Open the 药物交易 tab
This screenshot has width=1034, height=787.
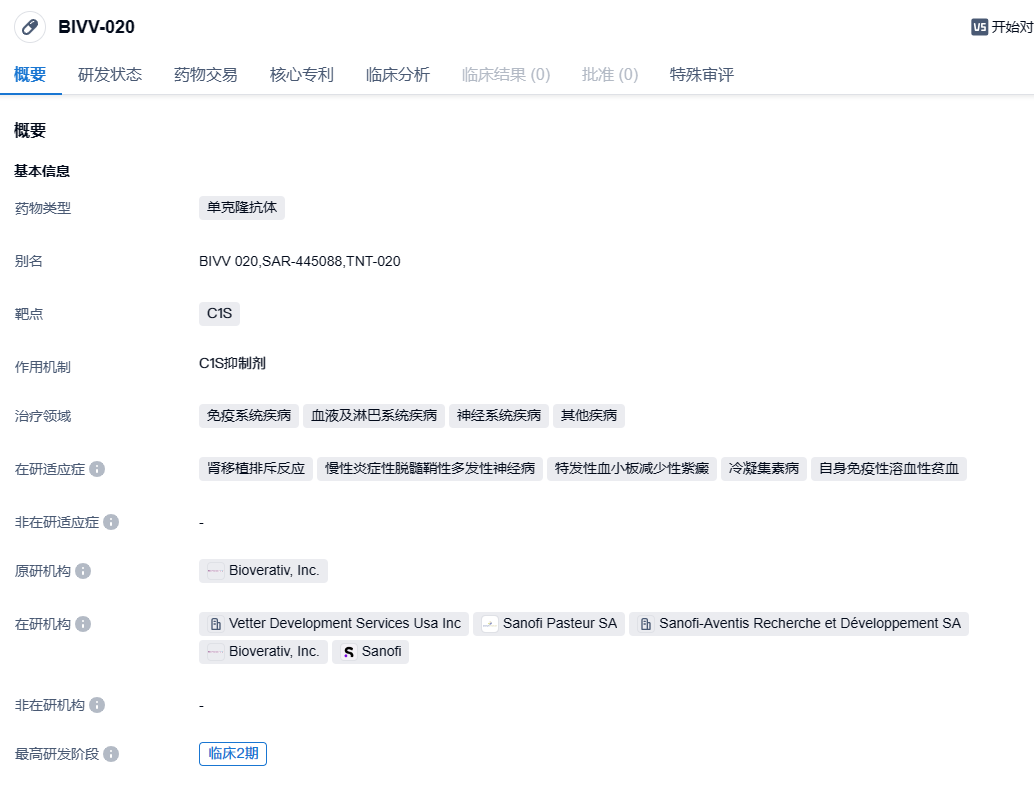206,75
